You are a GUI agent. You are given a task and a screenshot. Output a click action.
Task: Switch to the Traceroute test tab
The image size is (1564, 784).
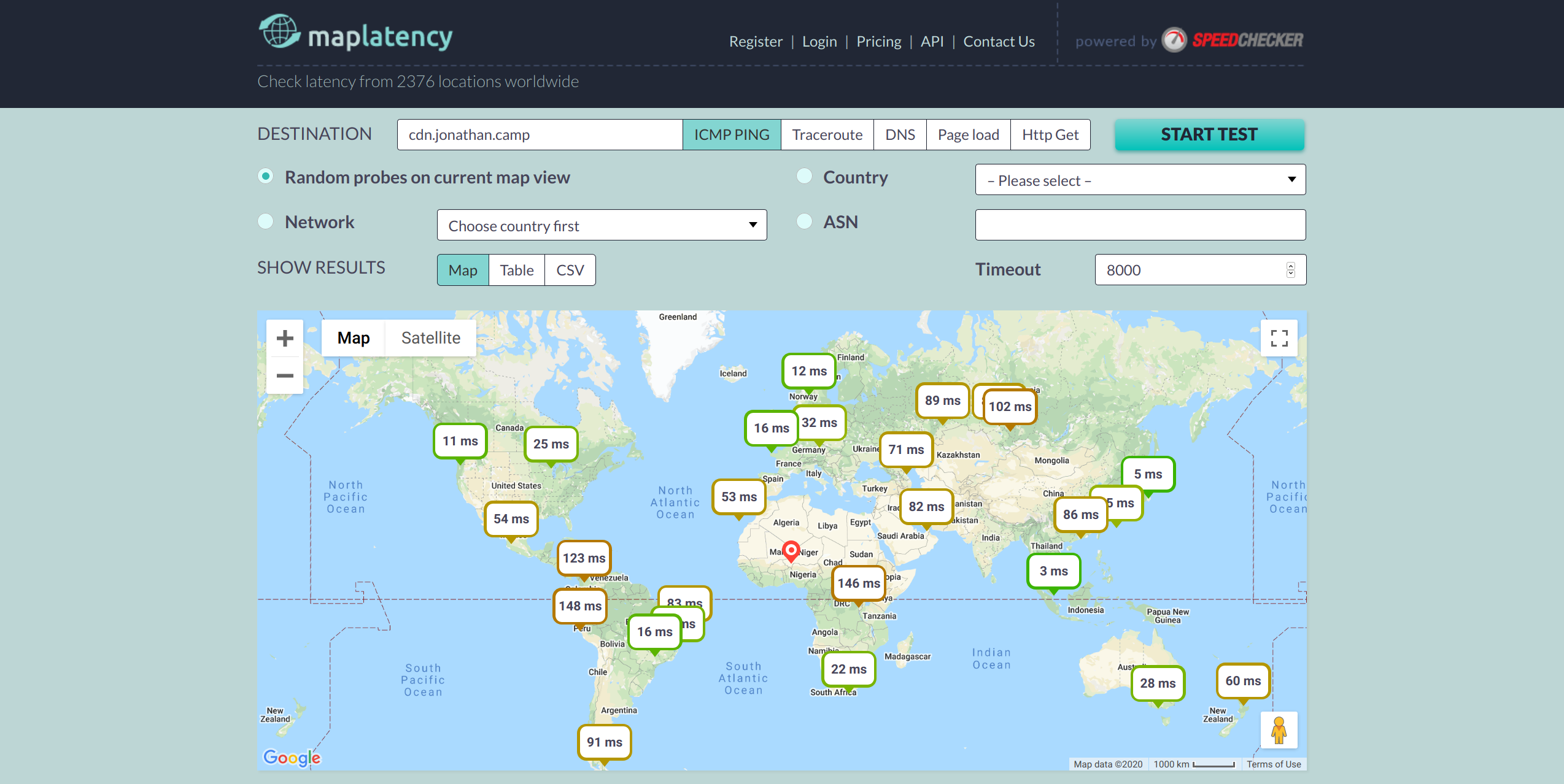coord(827,135)
